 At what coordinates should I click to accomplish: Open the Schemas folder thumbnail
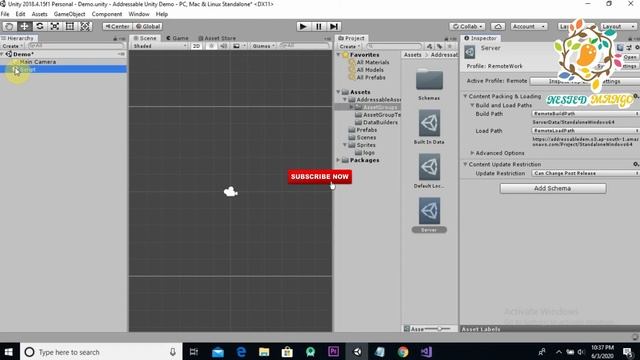coord(429,80)
